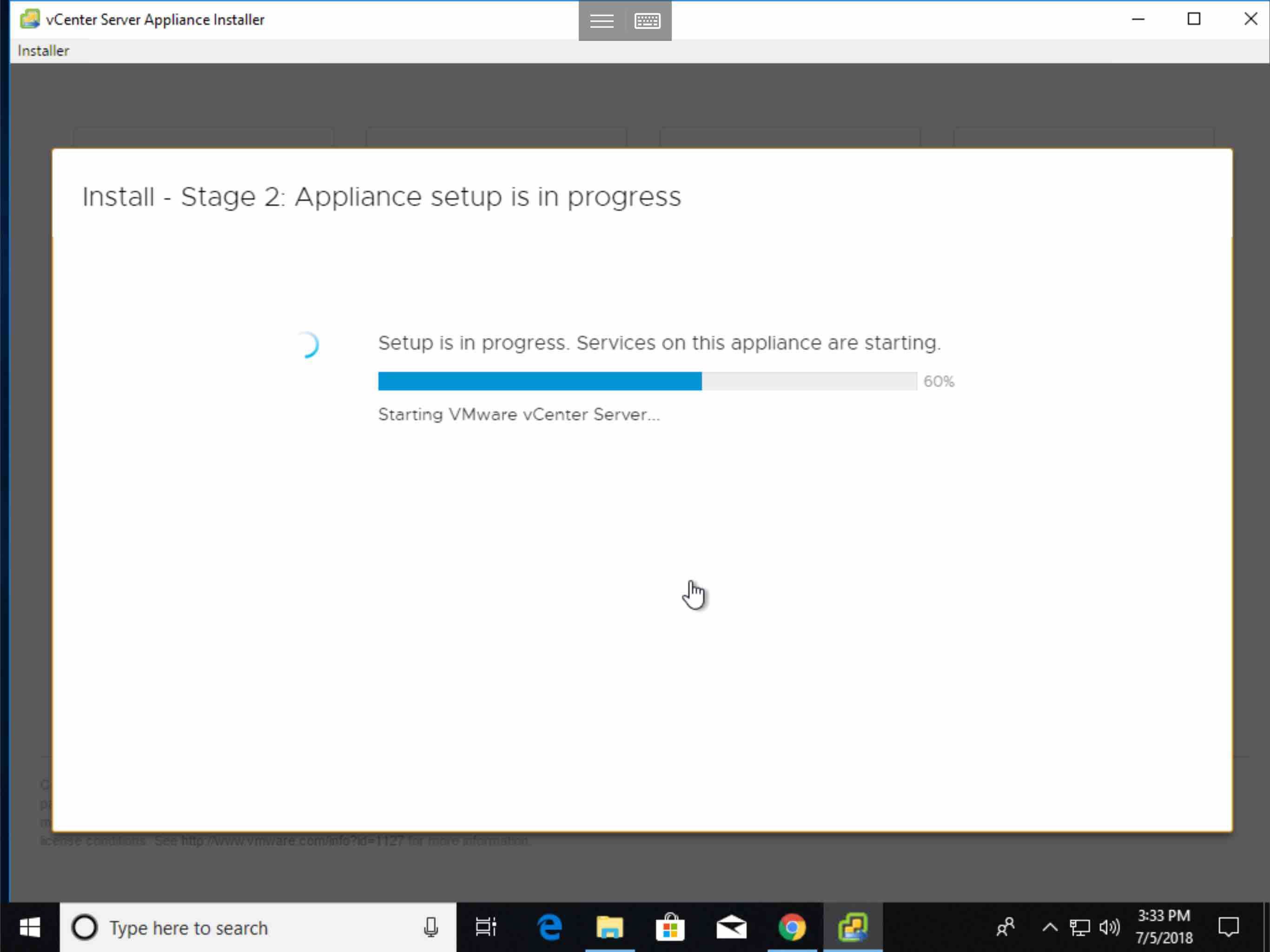Launch Microsoft Edge from the taskbar
Viewport: 1270px width, 952px height.
coord(549,927)
